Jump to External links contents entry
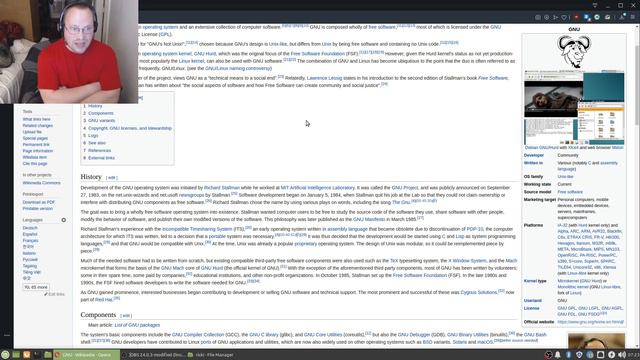The height and width of the screenshot is (360, 640). coord(101,158)
